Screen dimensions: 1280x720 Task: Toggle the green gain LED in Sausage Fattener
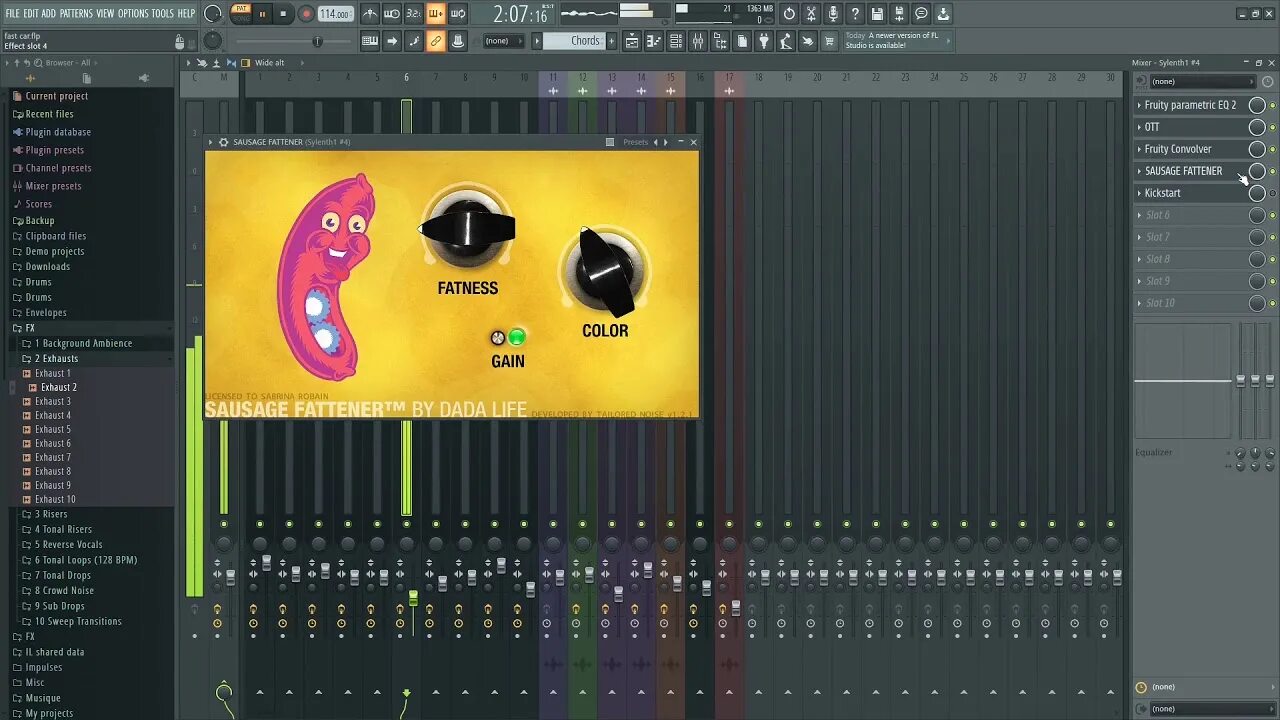click(517, 337)
